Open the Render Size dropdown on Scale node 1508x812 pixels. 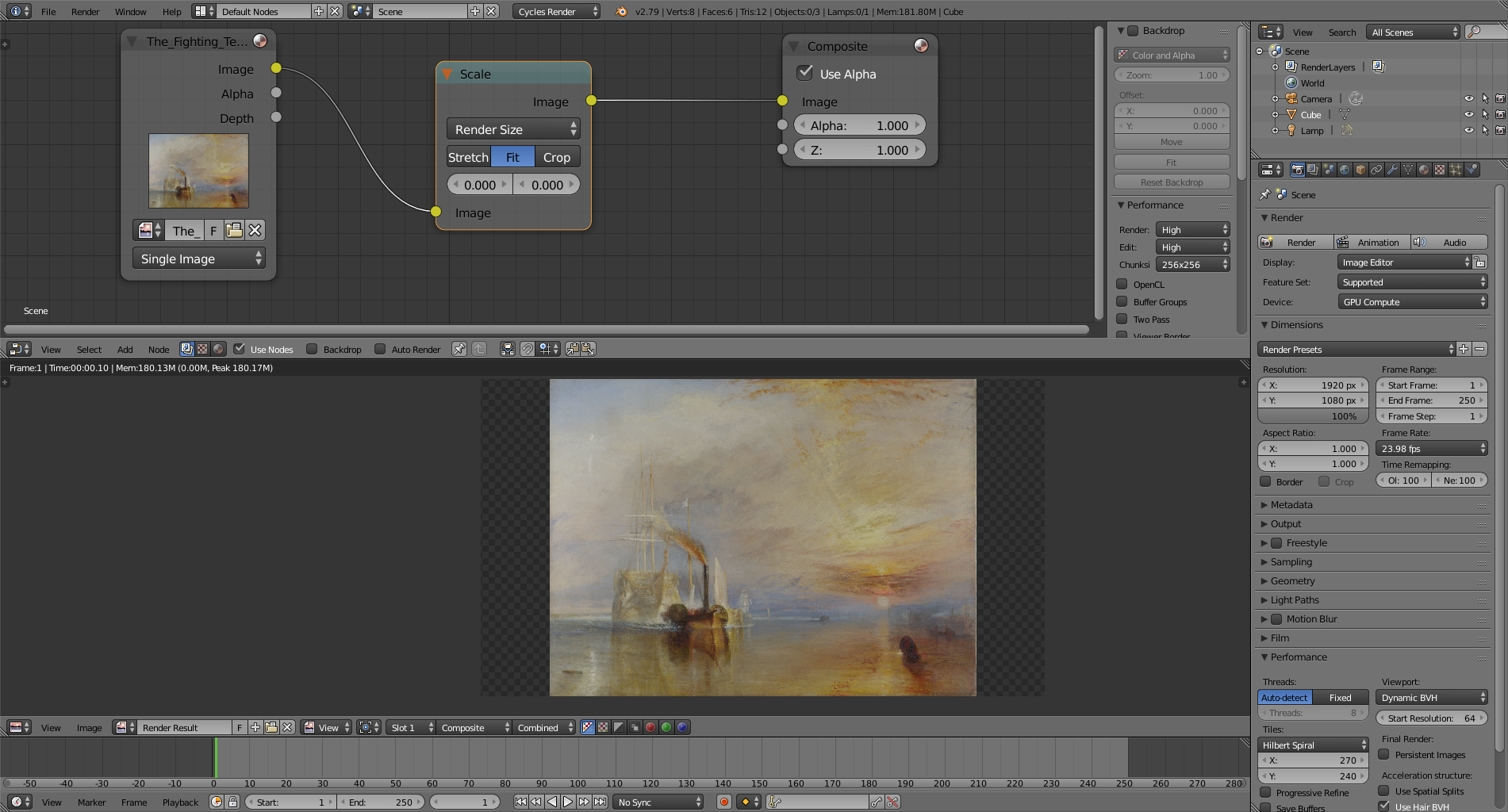tap(513, 129)
